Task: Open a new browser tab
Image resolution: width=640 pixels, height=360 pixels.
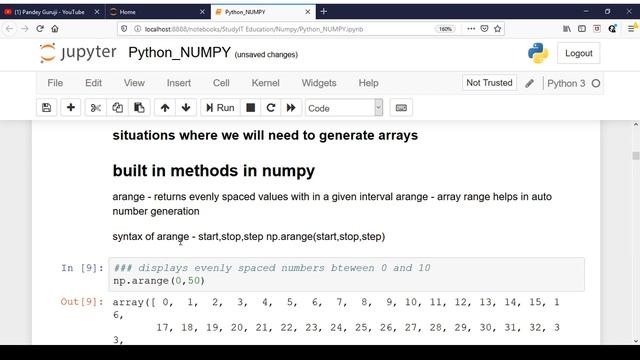Action: [x=324, y=11]
